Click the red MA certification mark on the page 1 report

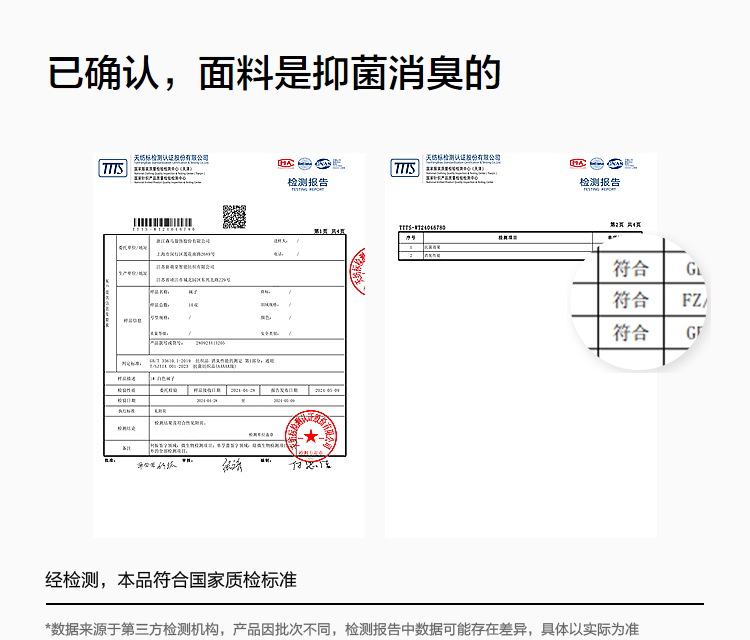[x=286, y=164]
